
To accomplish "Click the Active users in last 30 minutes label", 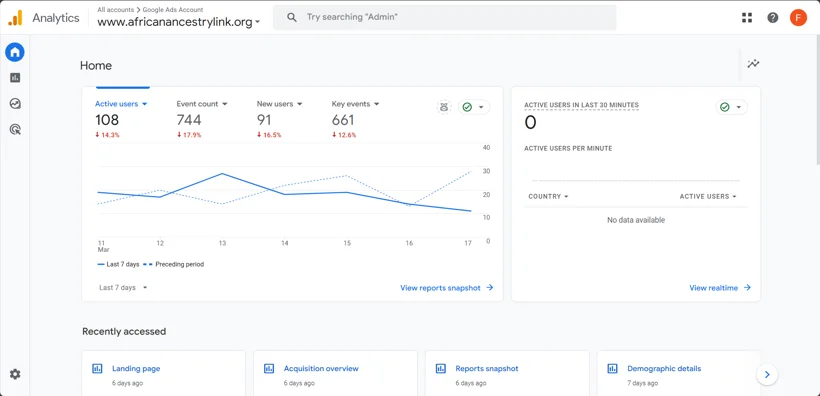I will pos(581,105).
